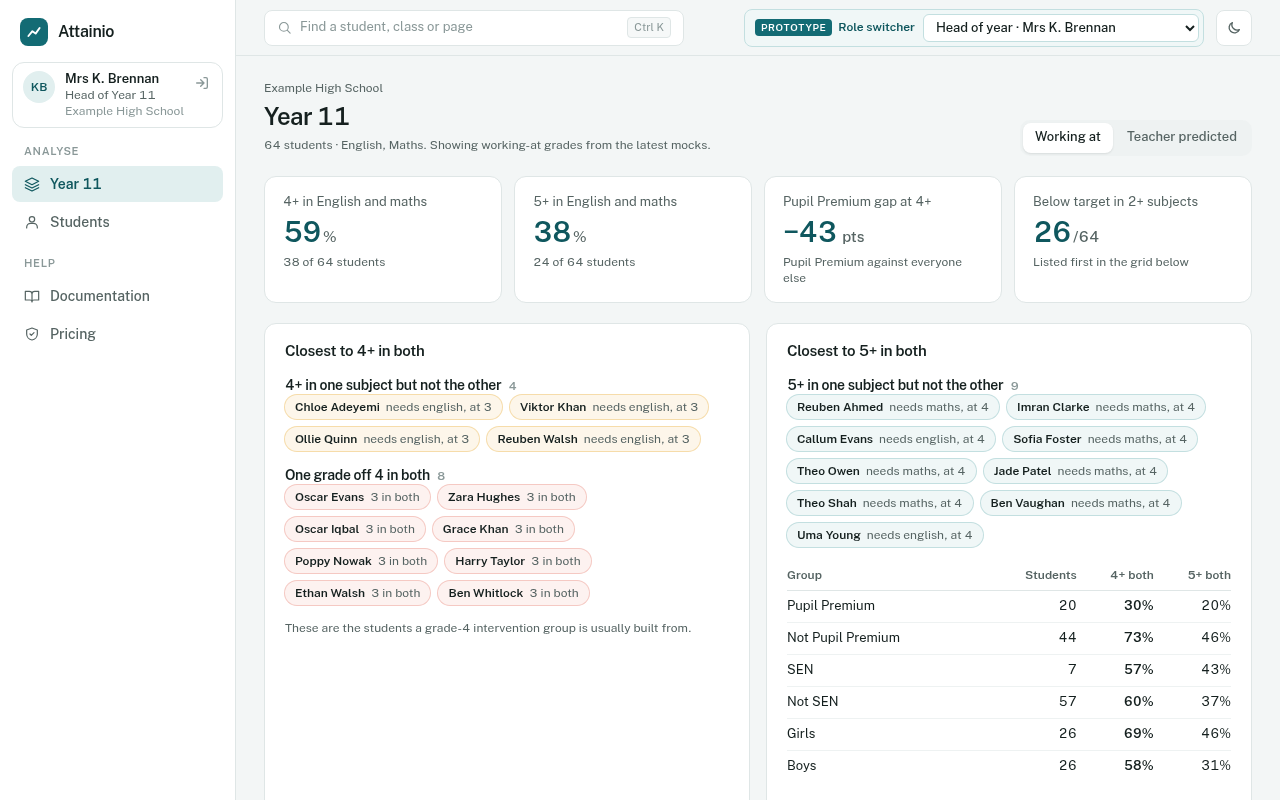Open Jade Patel's chip
The height and width of the screenshot is (800, 1280).
tap(1075, 471)
